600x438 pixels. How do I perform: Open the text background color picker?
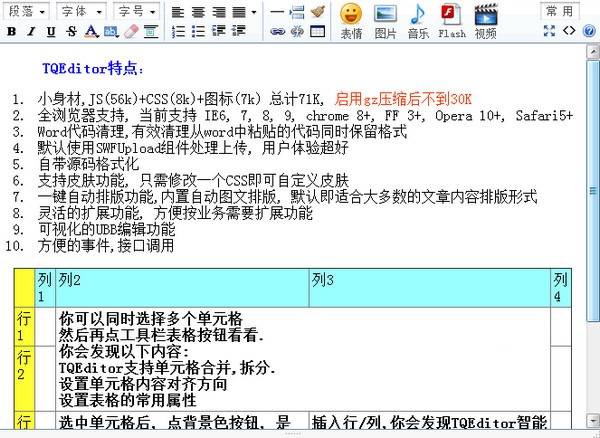coord(111,31)
